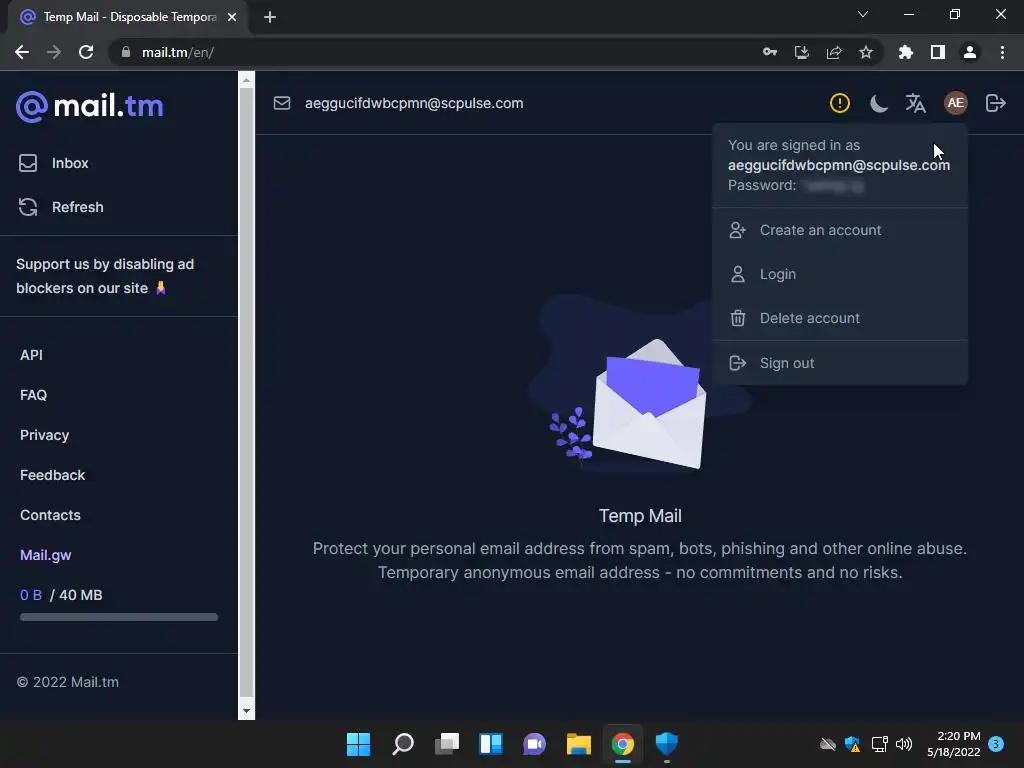Image resolution: width=1024 pixels, height=768 pixels.
Task: Refresh the mailbox from the sidebar
Action: point(61,207)
